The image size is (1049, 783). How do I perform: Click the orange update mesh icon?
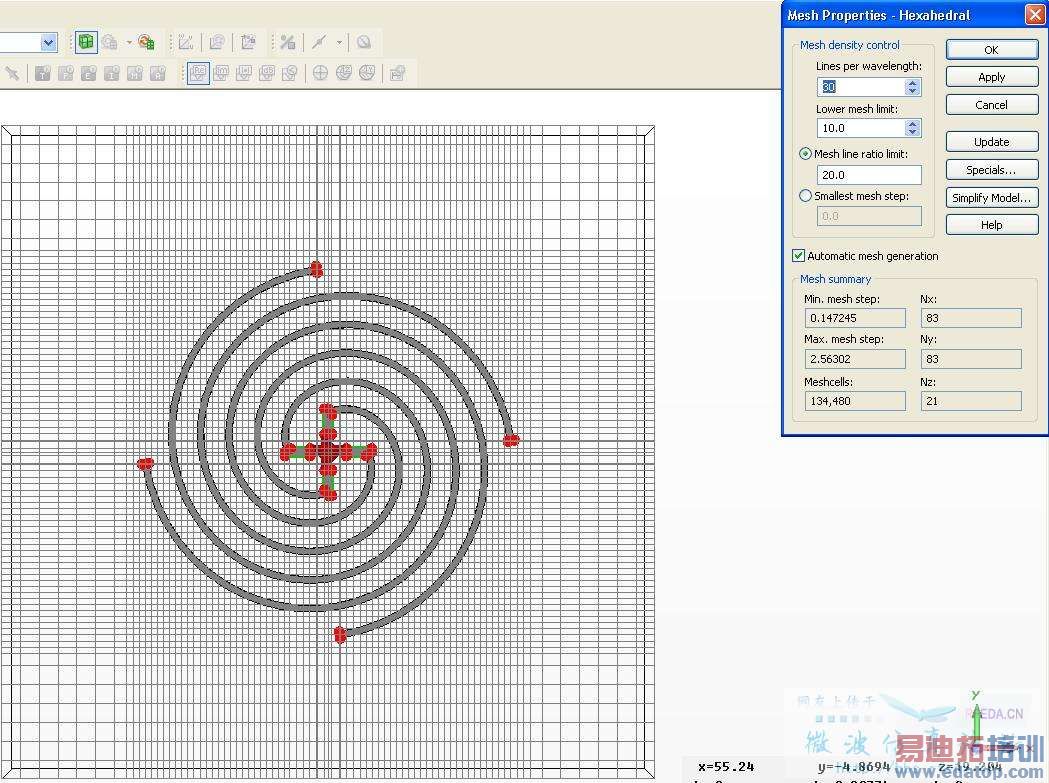tap(146, 42)
